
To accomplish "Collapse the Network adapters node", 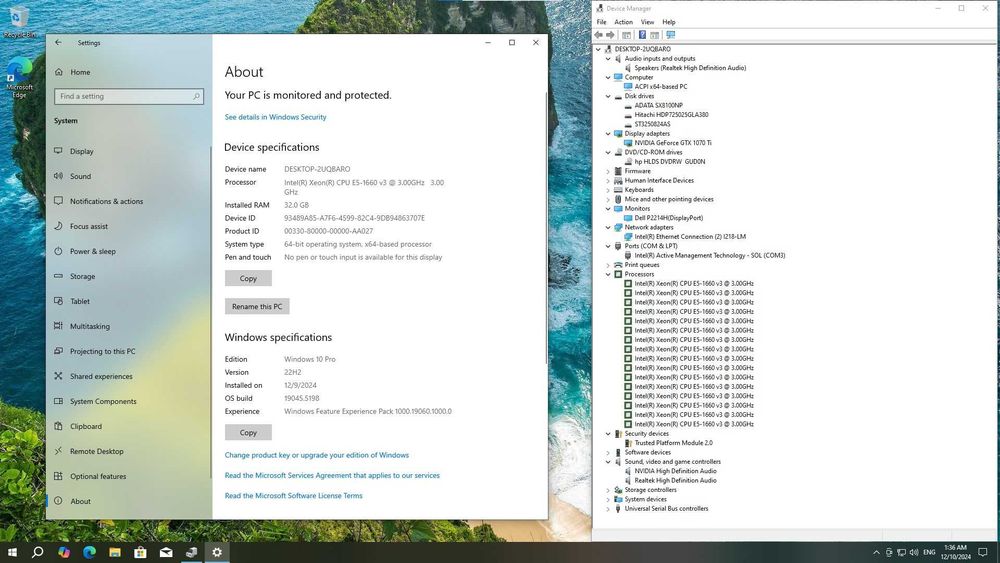I will (608, 227).
